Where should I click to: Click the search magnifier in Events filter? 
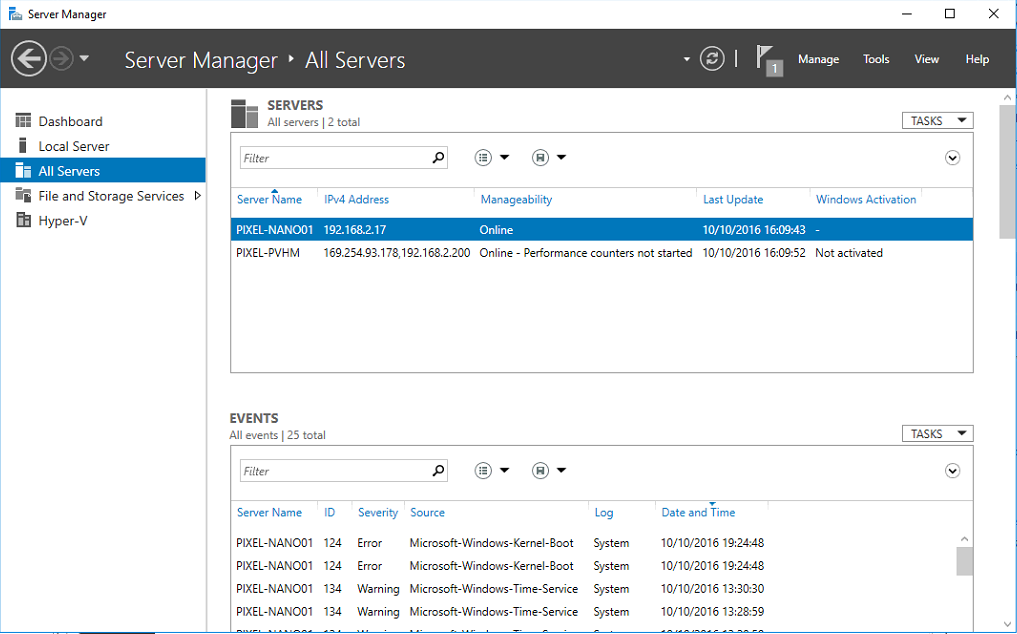click(x=438, y=471)
